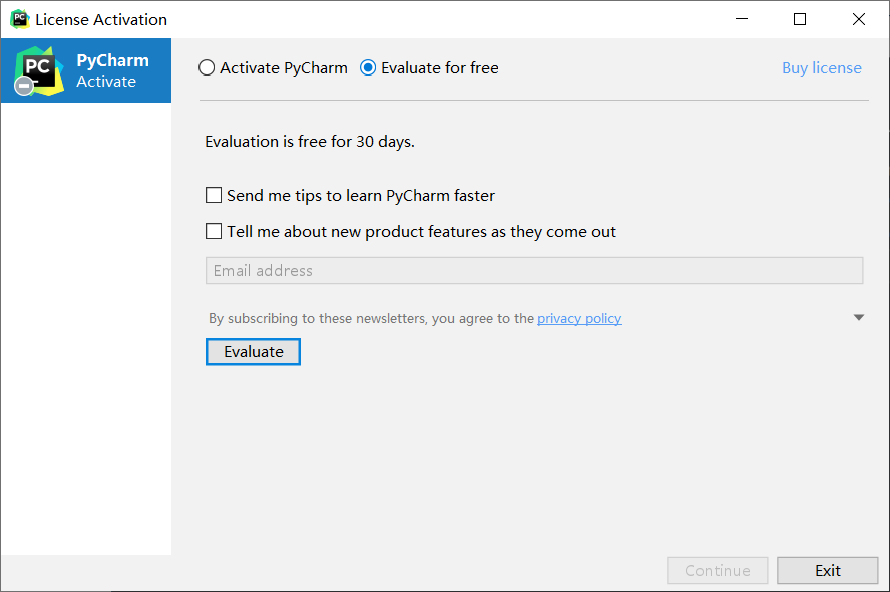Viewport: 890px width, 592px height.
Task: Click the disabled Continue button
Action: (717, 570)
